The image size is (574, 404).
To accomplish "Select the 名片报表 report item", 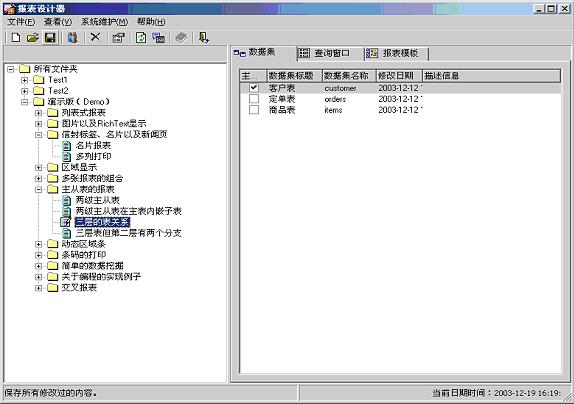I will [x=93, y=146].
